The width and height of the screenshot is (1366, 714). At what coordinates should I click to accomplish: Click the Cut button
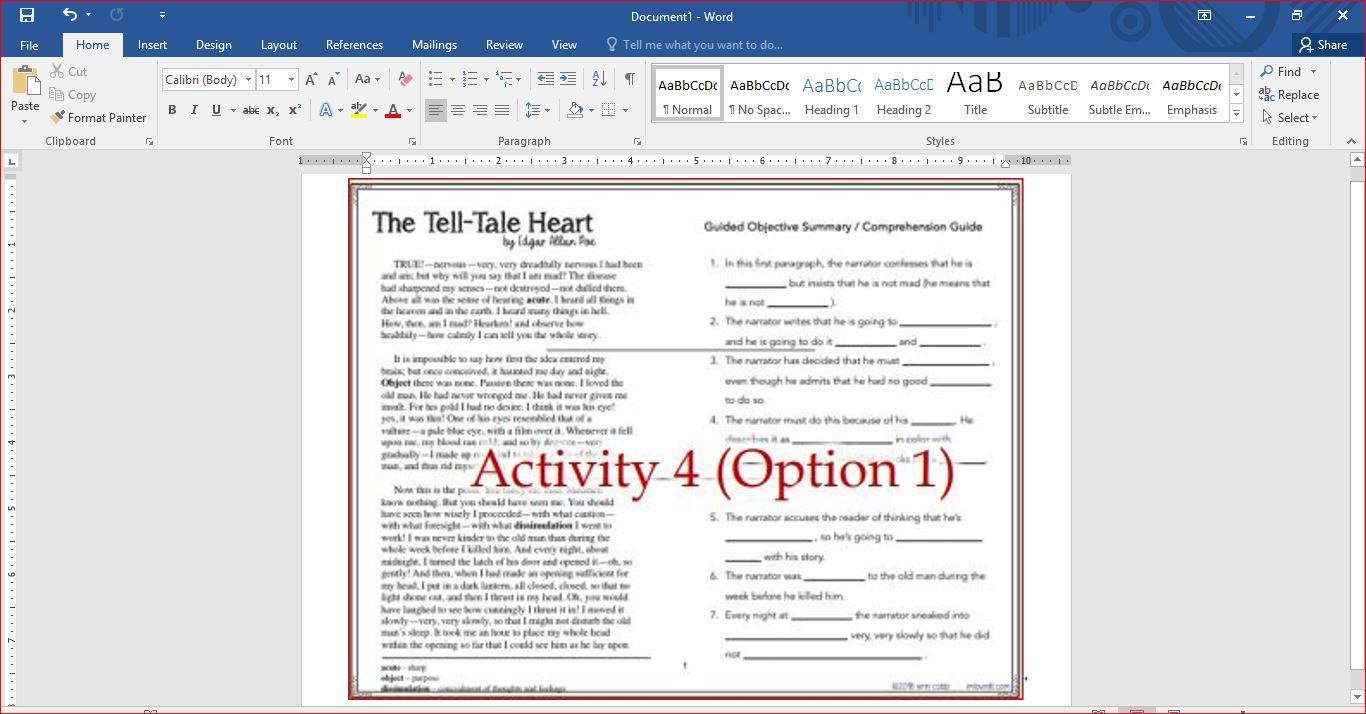[x=69, y=72]
